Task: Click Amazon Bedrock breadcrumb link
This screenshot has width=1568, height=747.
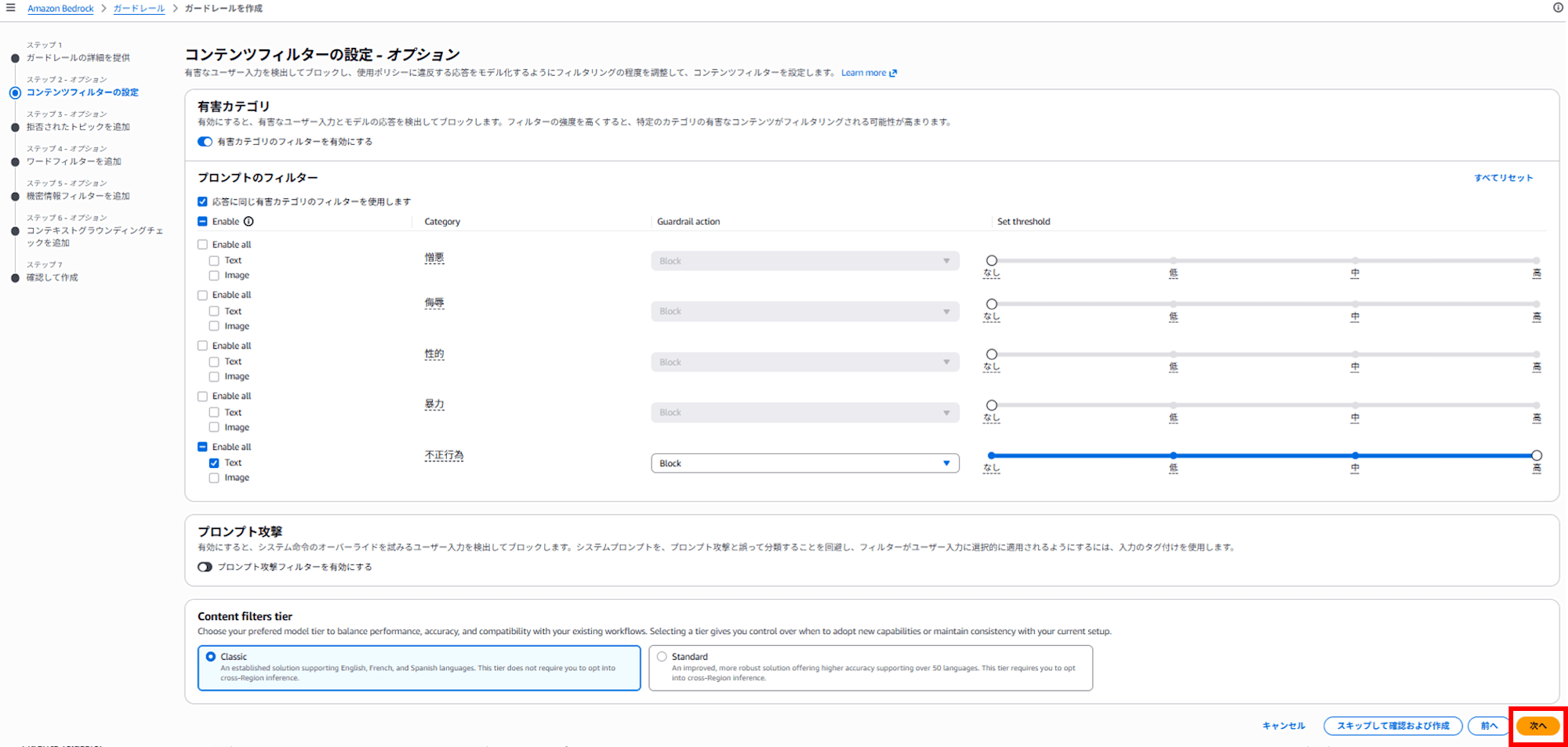Action: tap(60, 8)
